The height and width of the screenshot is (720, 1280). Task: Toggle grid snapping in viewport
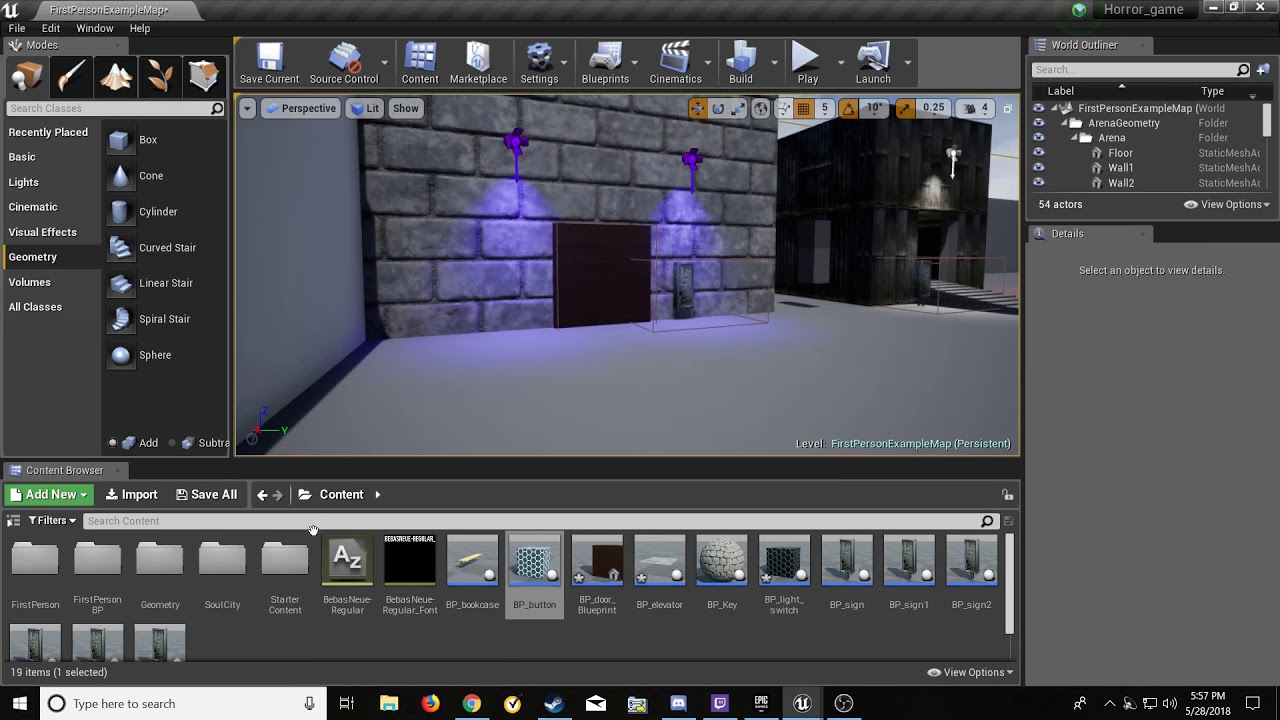point(803,108)
